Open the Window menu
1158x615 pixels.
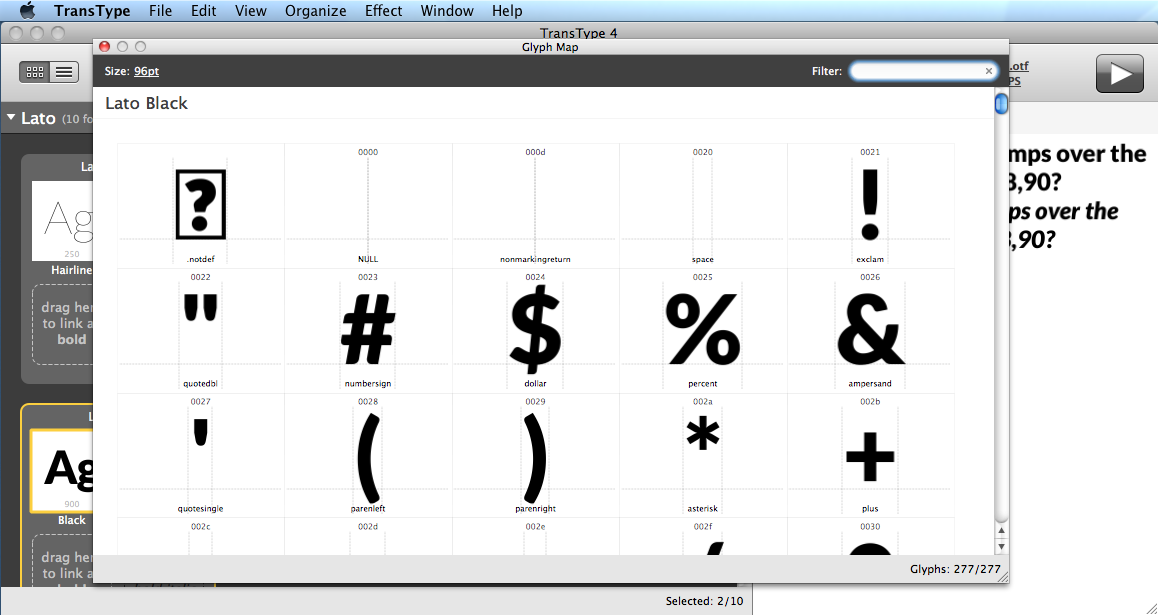[x=447, y=10]
